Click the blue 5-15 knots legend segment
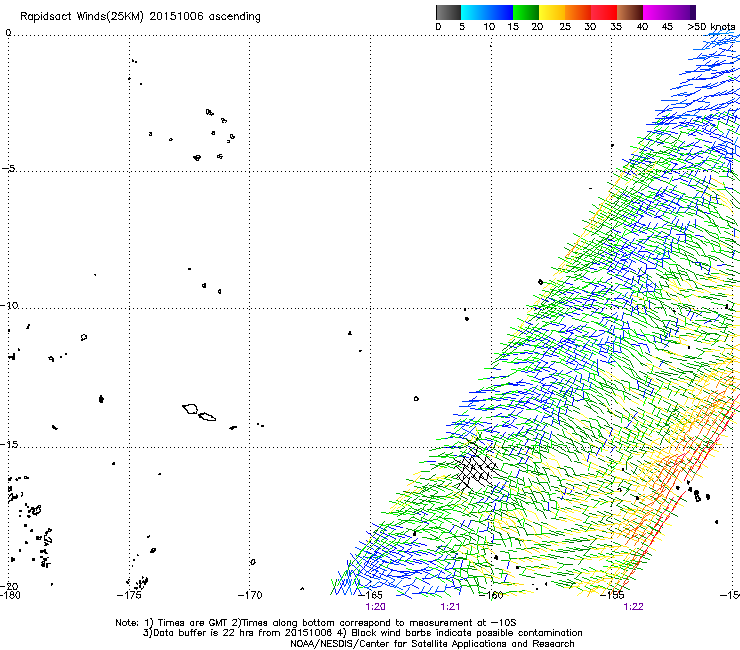Screen dimensions: 740x650 click(x=487, y=12)
